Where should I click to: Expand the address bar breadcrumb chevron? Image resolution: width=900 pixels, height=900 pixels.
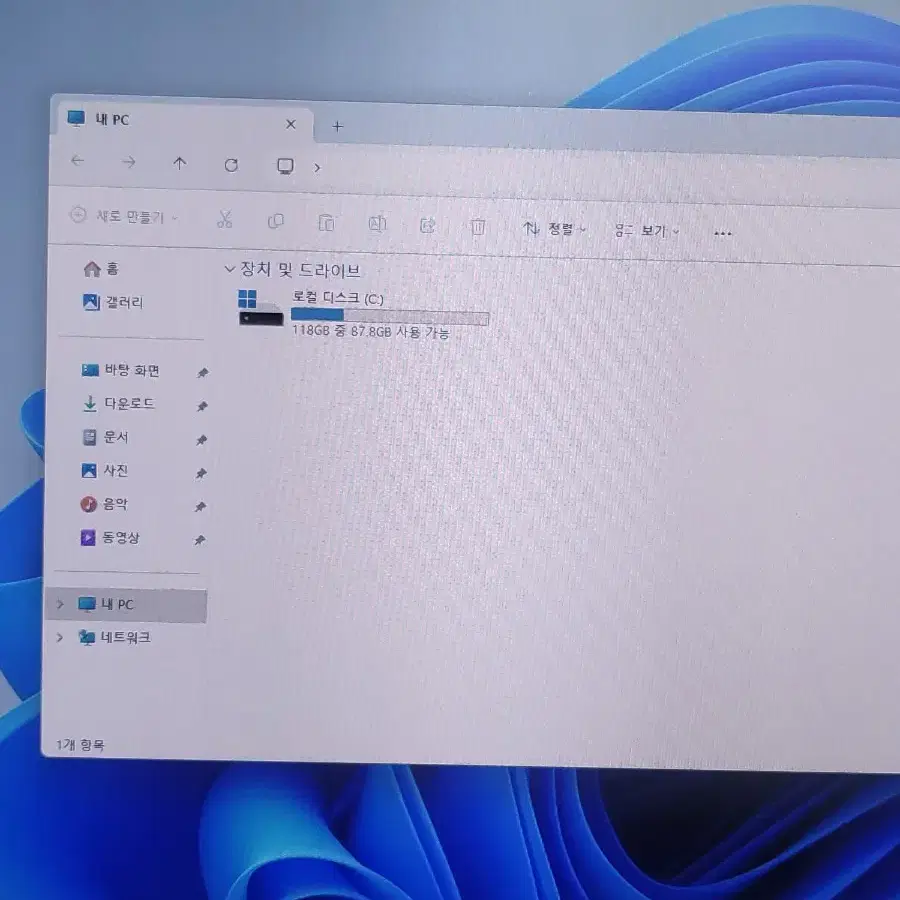pos(317,168)
